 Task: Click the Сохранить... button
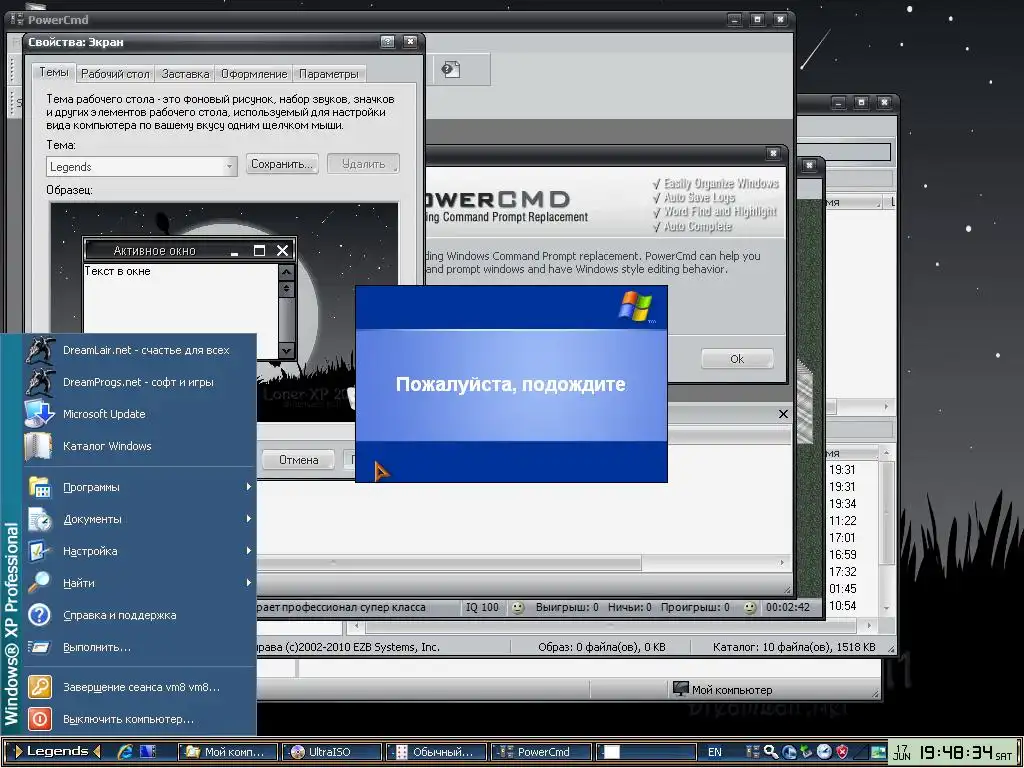coord(282,164)
